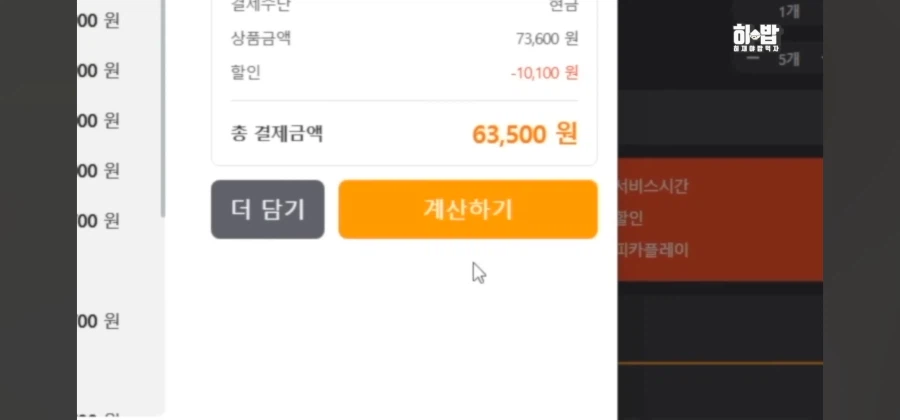Click the 하밥 logo watermark

pos(755,38)
